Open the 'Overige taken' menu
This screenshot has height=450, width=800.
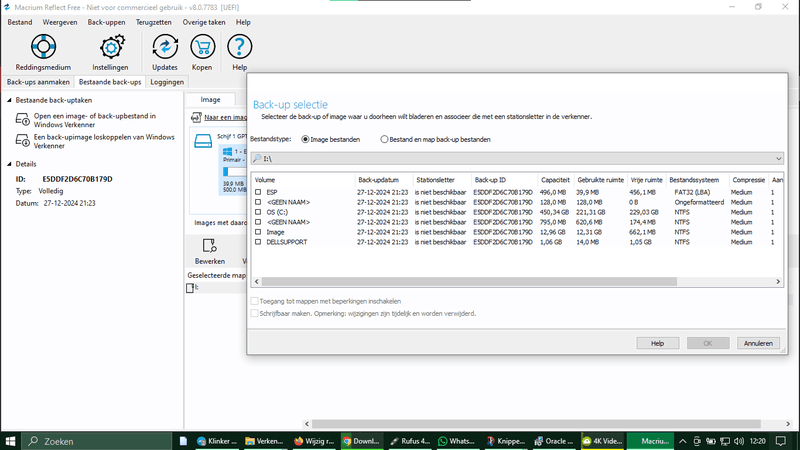[204, 22]
